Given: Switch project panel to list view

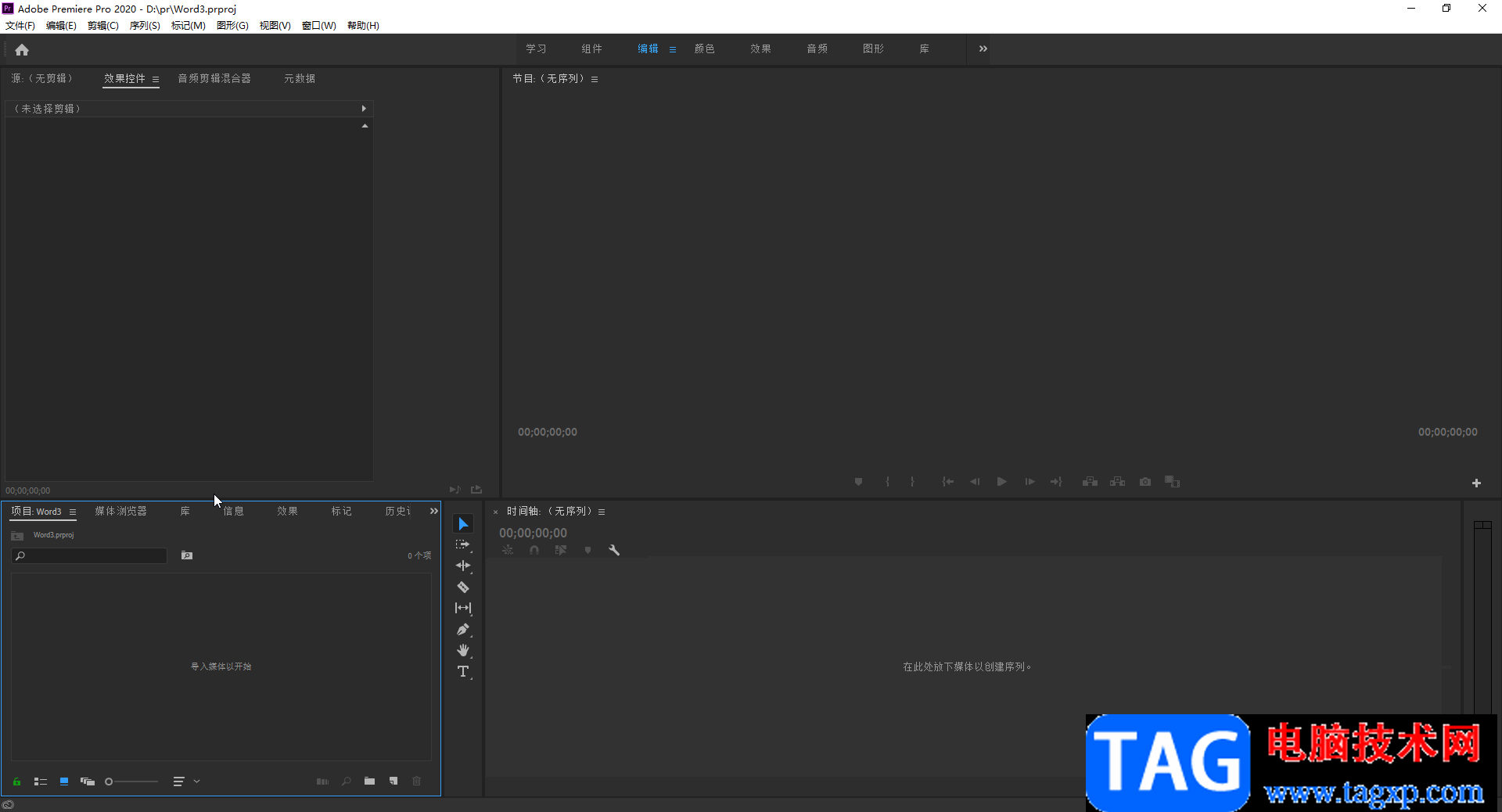Looking at the screenshot, I should tap(41, 781).
